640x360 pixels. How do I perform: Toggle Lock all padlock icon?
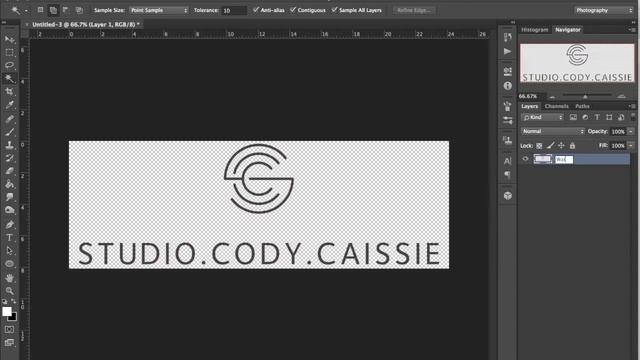(x=572, y=146)
